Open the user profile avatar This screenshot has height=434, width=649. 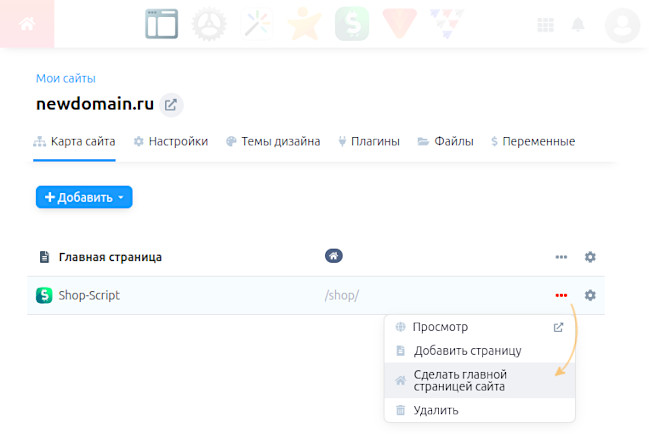pos(622,25)
